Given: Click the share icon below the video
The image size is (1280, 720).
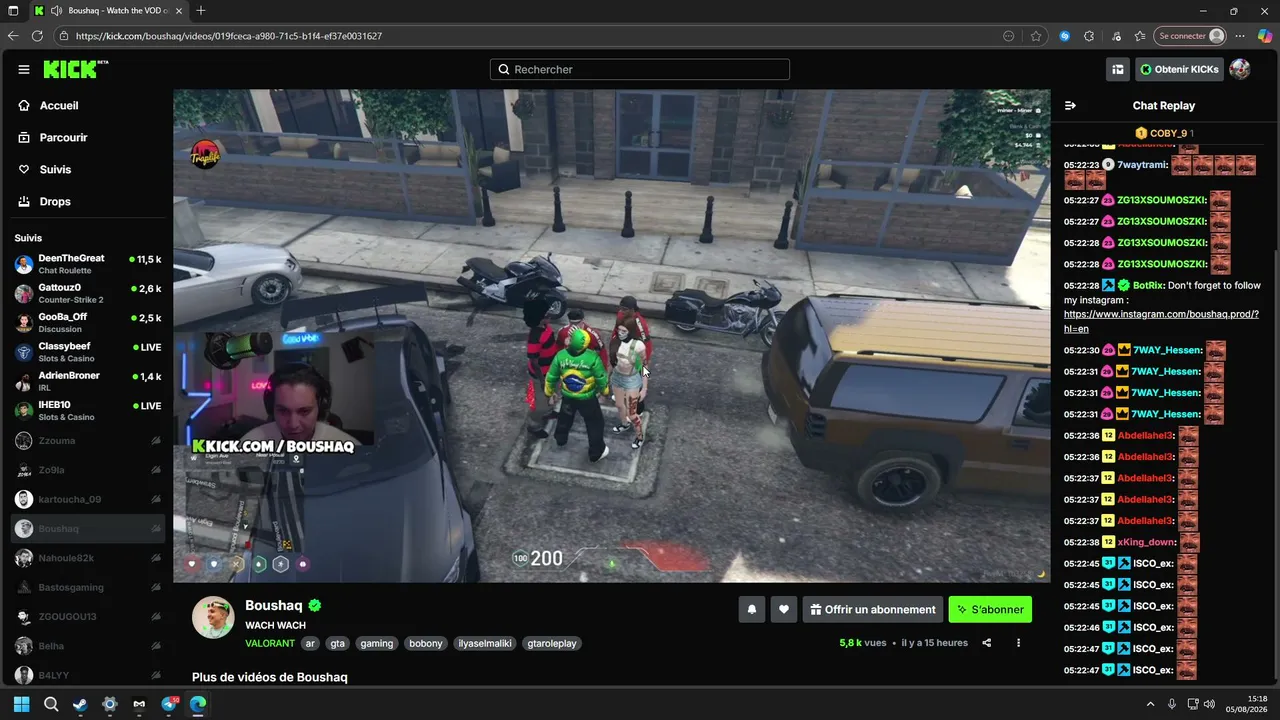Looking at the screenshot, I should 987,643.
